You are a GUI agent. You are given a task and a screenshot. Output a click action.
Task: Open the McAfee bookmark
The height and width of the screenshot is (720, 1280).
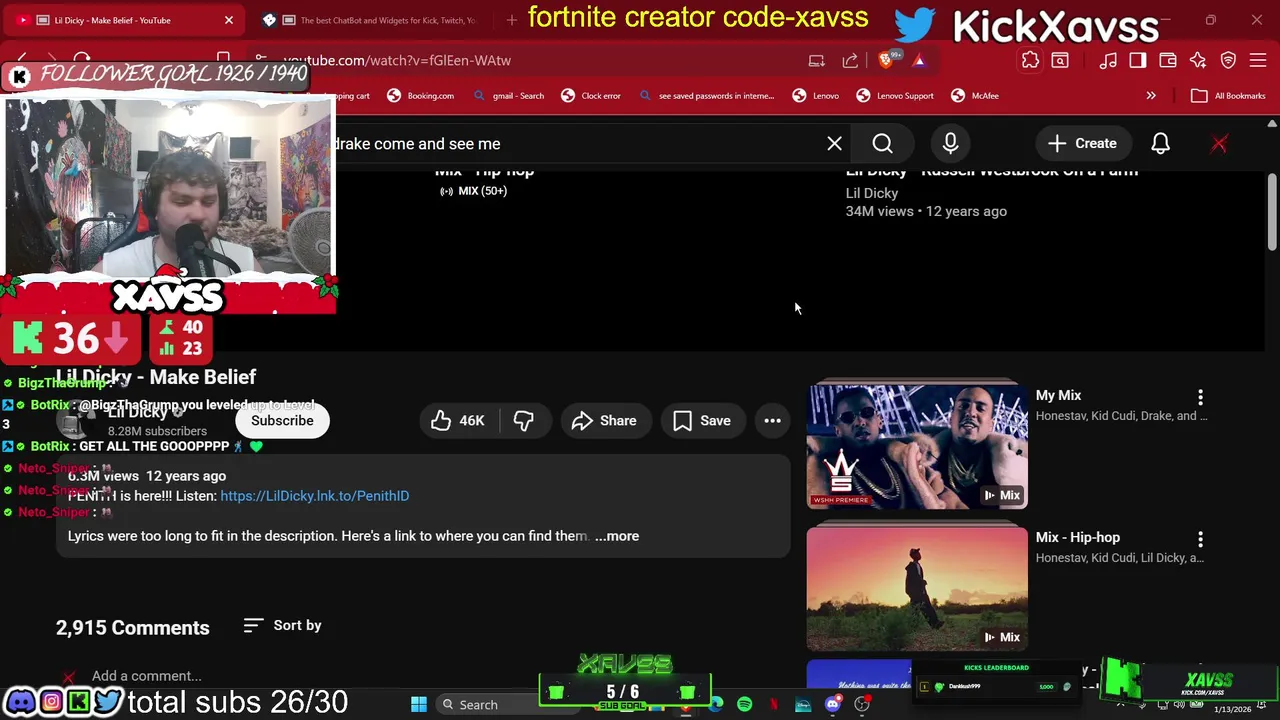(x=975, y=96)
